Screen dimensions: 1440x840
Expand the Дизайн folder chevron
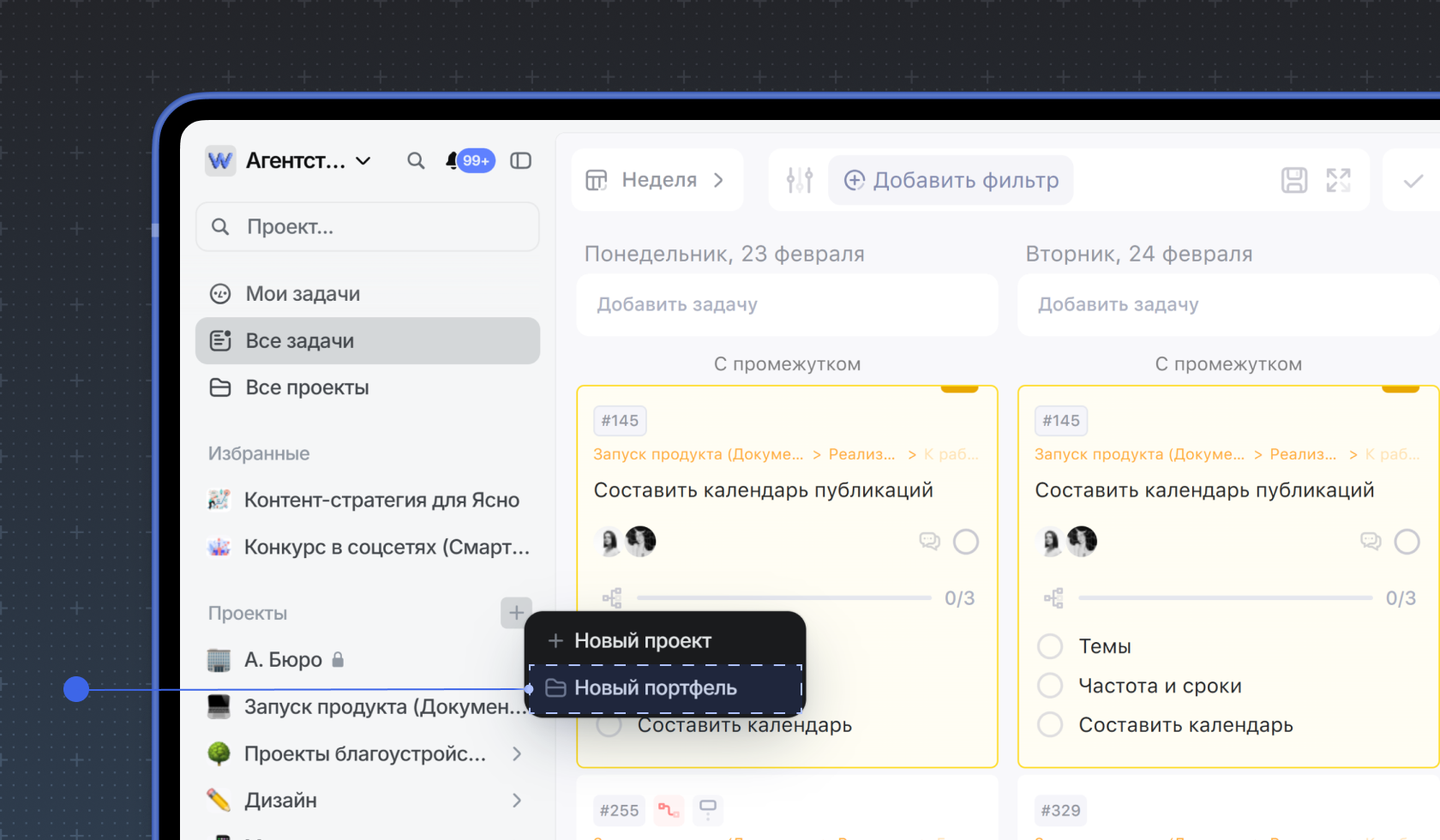pos(516,801)
